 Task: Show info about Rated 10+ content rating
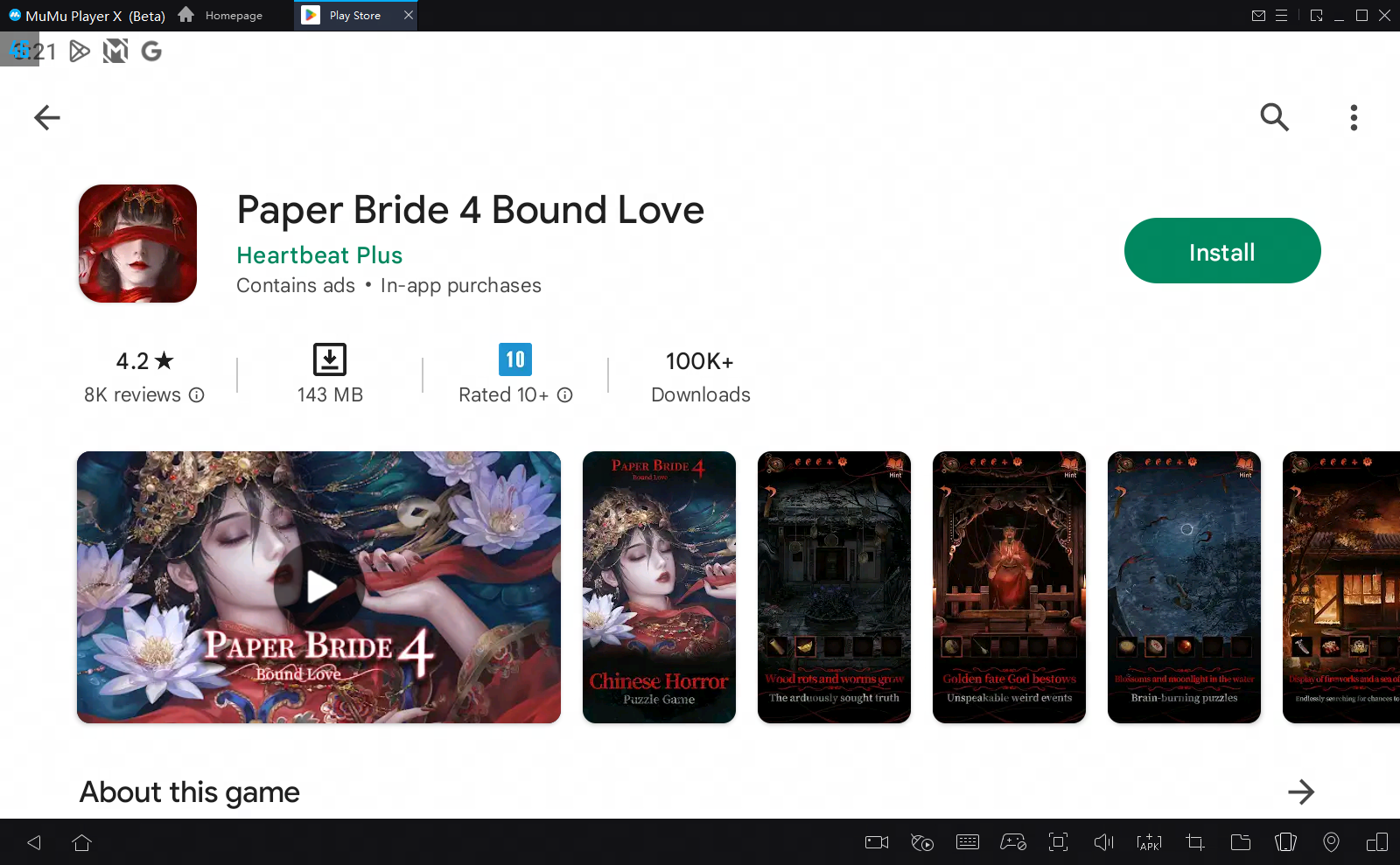pos(565,395)
